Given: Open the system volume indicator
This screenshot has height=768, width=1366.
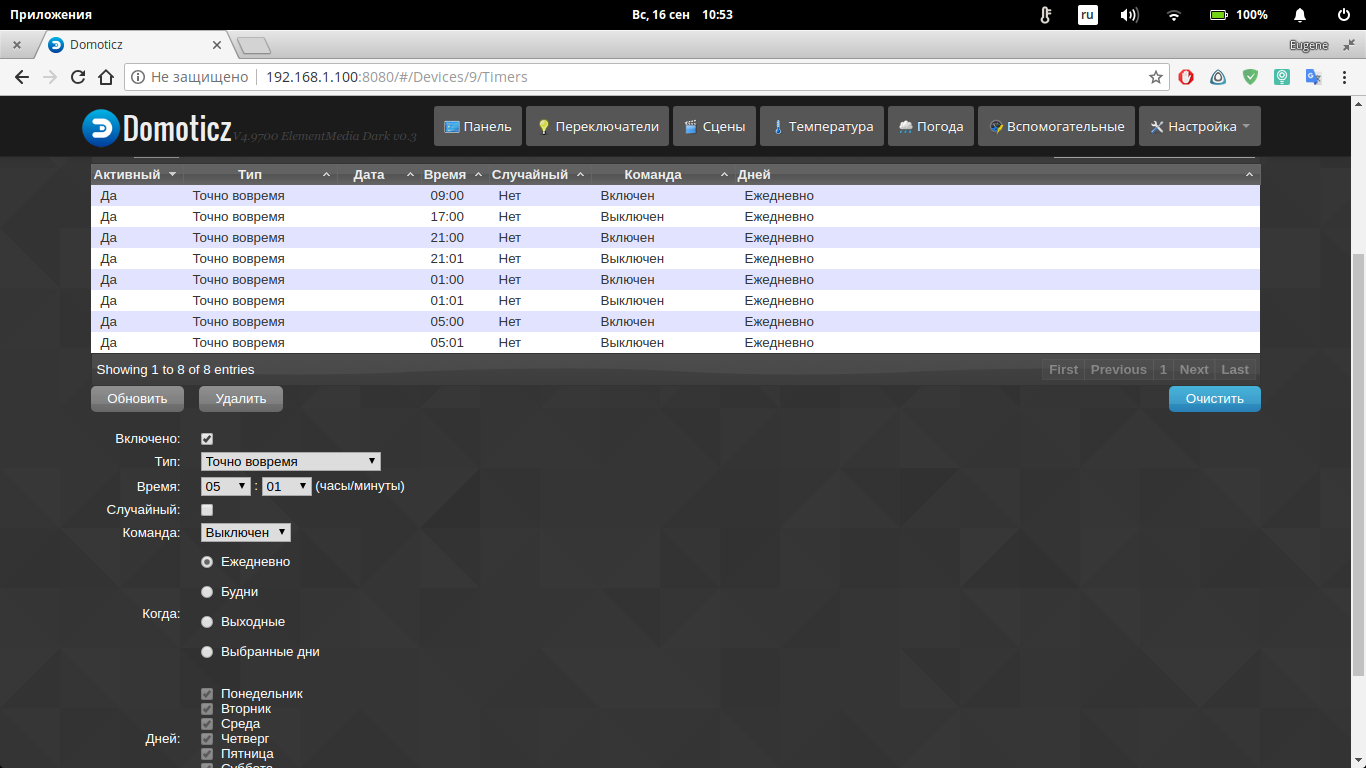Looking at the screenshot, I should tap(1129, 15).
